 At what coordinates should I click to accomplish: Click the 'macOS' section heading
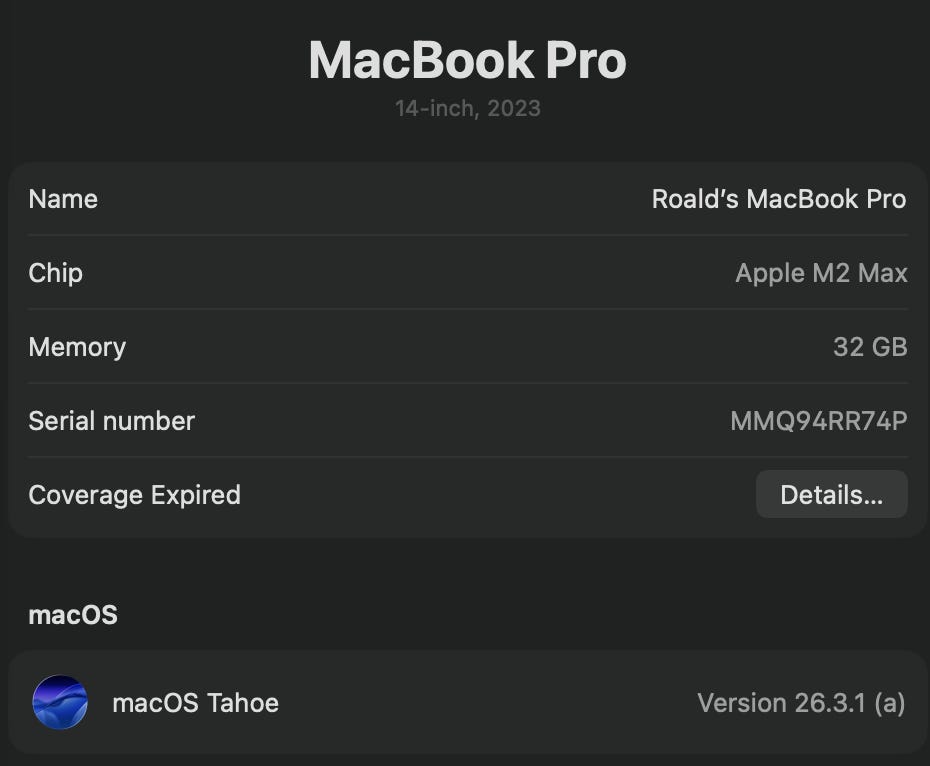73,615
